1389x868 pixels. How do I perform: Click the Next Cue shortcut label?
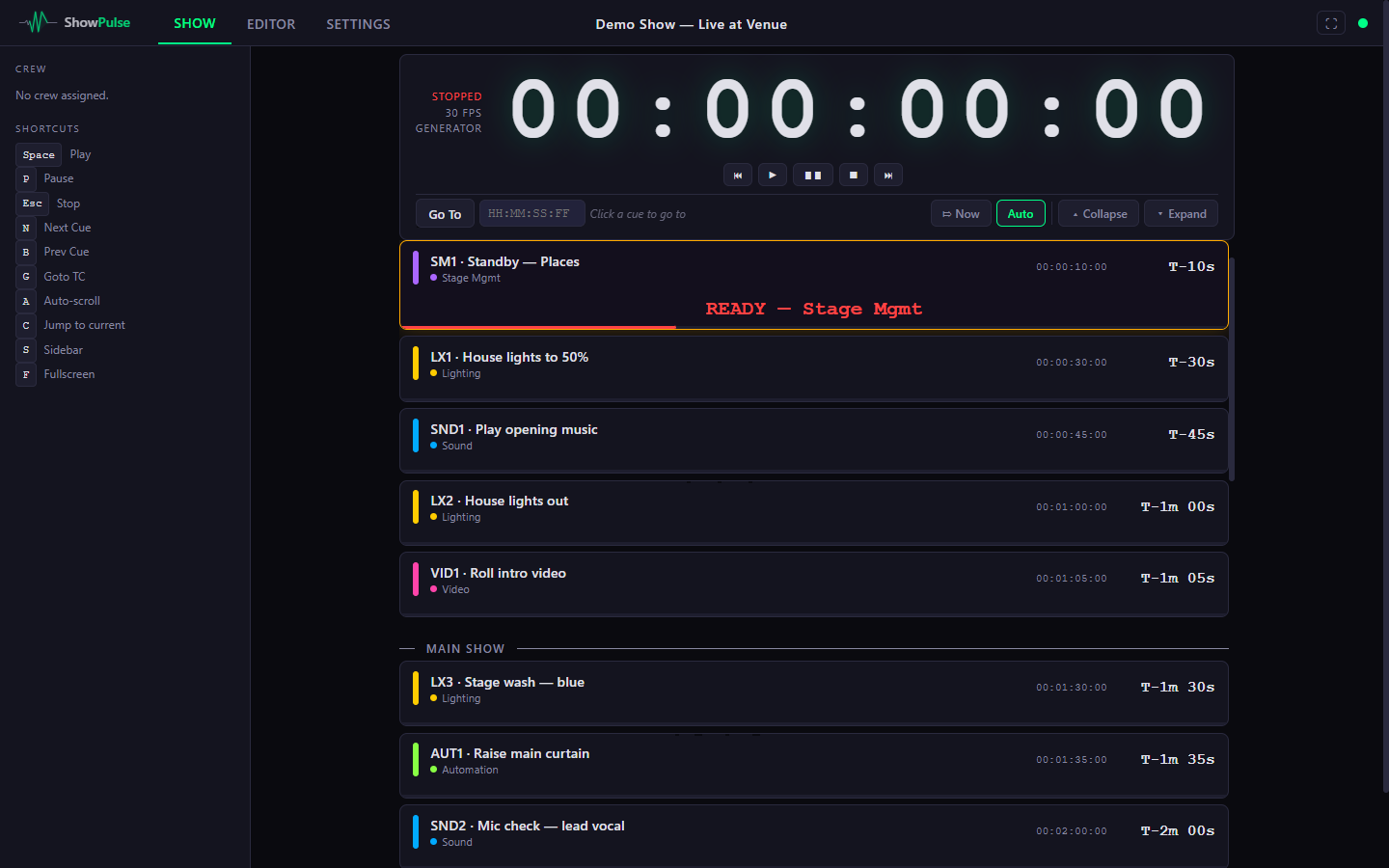[68, 228]
